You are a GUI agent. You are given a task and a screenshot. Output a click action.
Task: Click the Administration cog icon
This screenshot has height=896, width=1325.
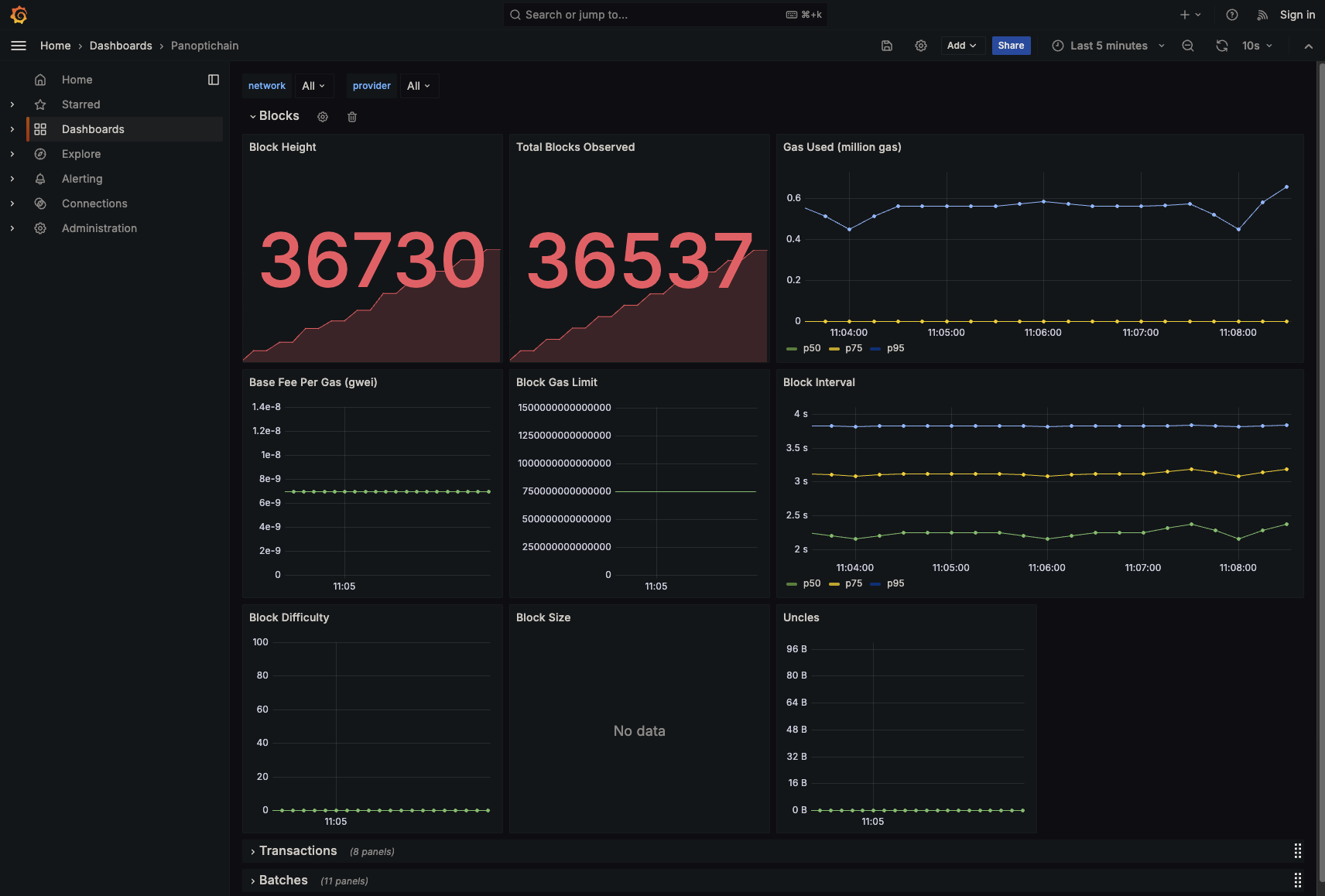40,228
